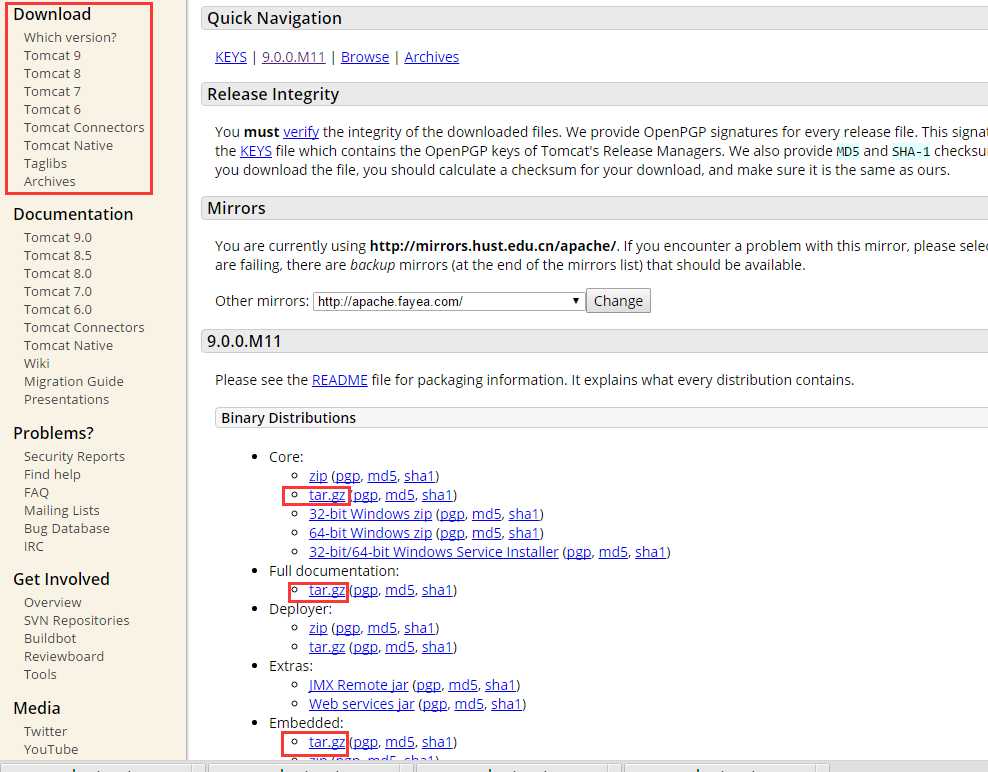Viewport: 988px width, 772px height.
Task: Open md5 checksum for JMX Remote jar
Action: 462,684
